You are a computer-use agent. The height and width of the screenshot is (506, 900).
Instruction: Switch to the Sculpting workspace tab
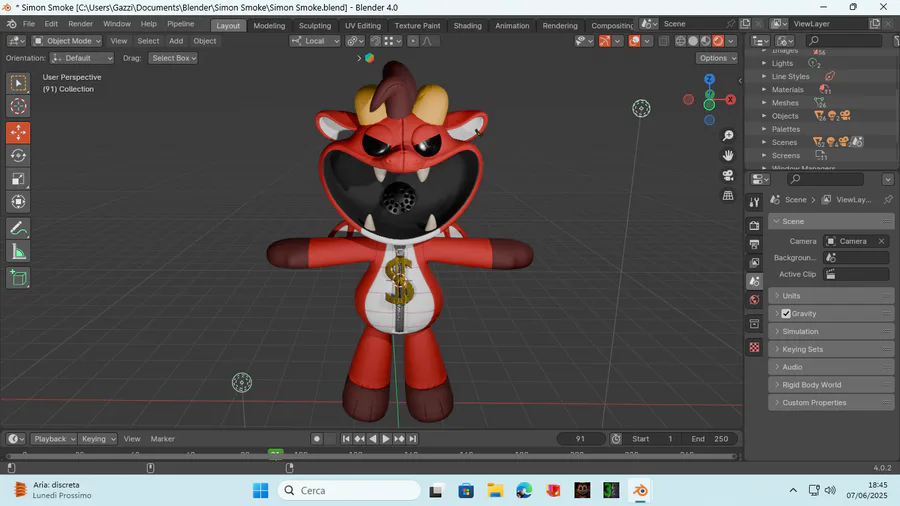315,26
